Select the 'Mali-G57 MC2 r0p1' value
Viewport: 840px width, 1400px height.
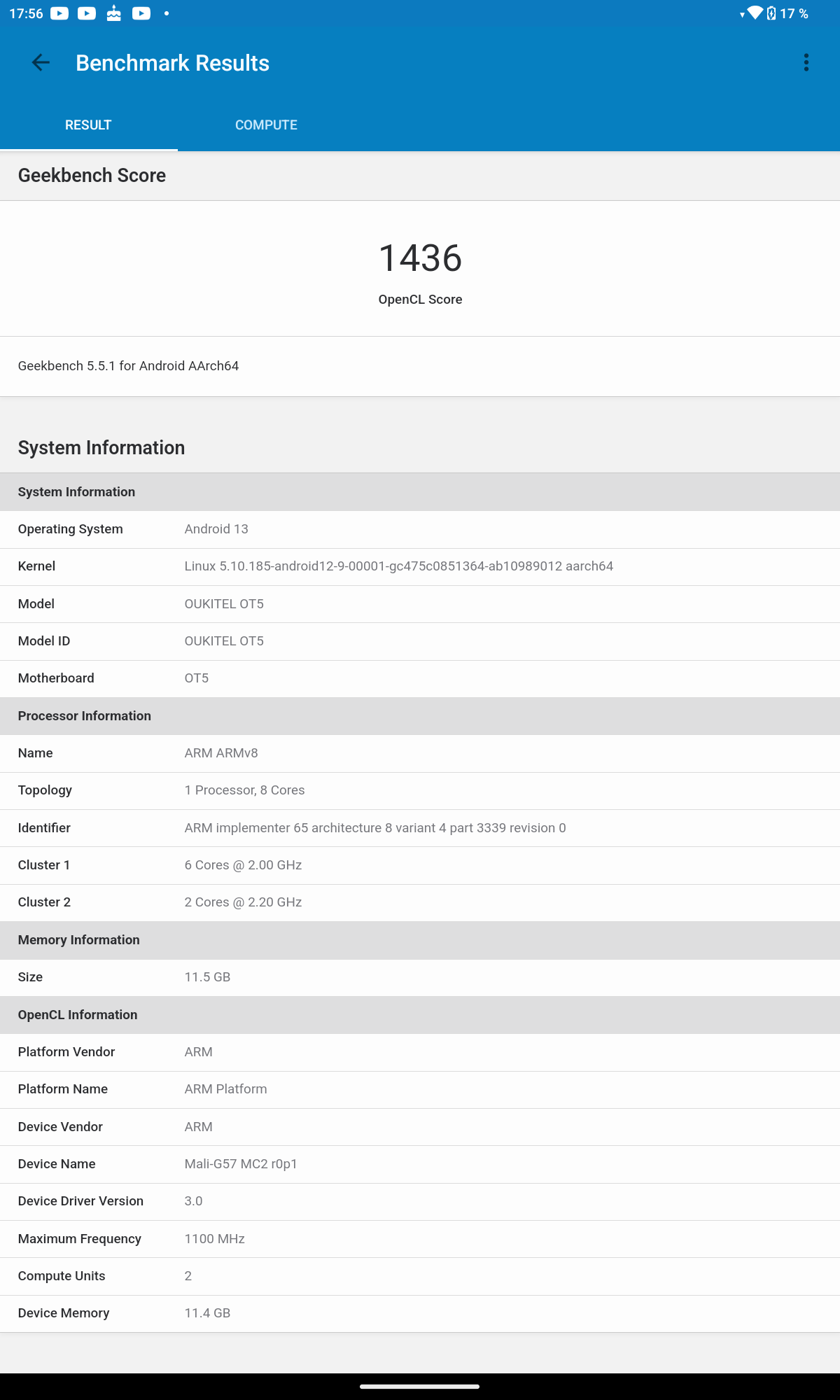pyautogui.click(x=241, y=1164)
